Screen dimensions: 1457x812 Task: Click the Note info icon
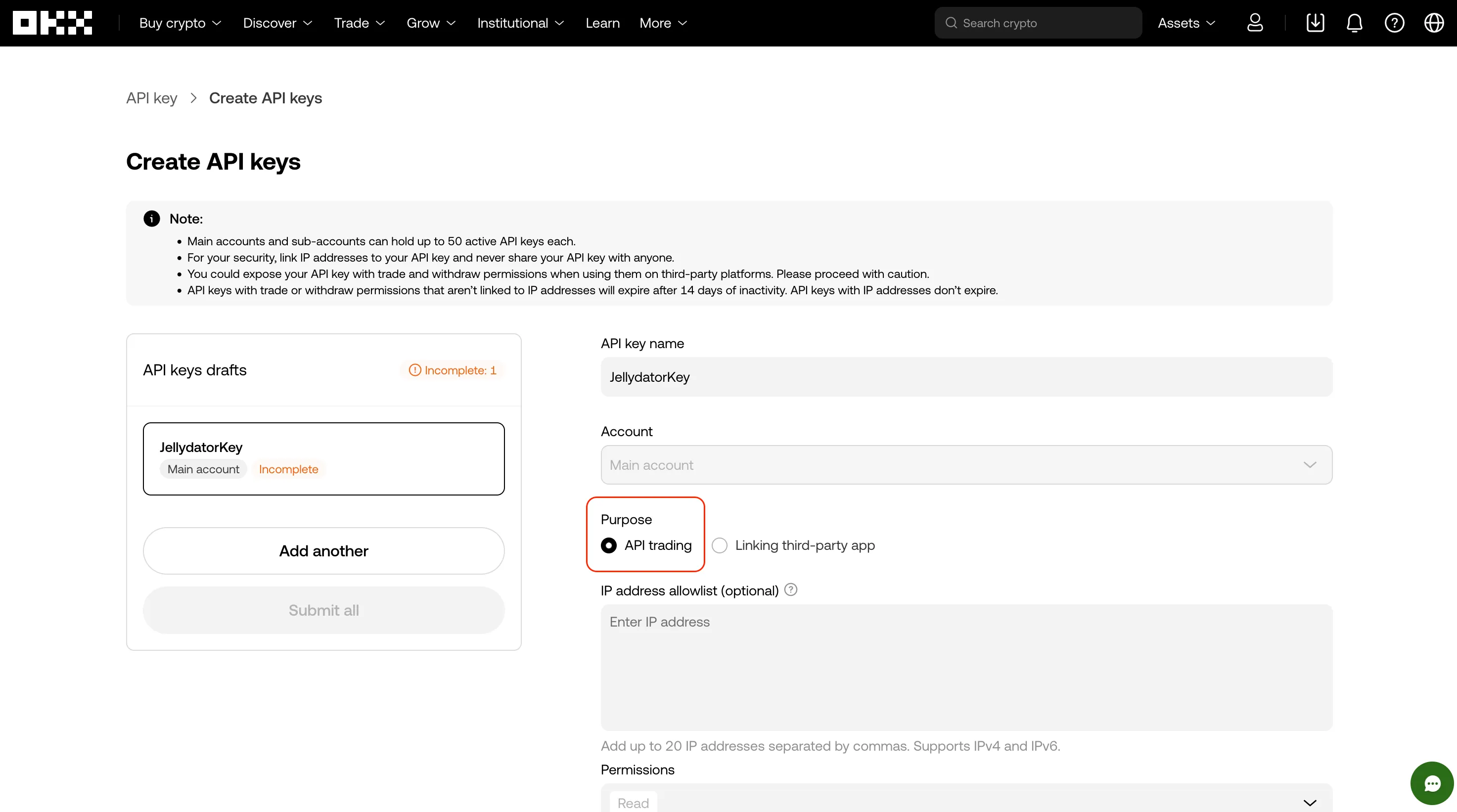(151, 218)
